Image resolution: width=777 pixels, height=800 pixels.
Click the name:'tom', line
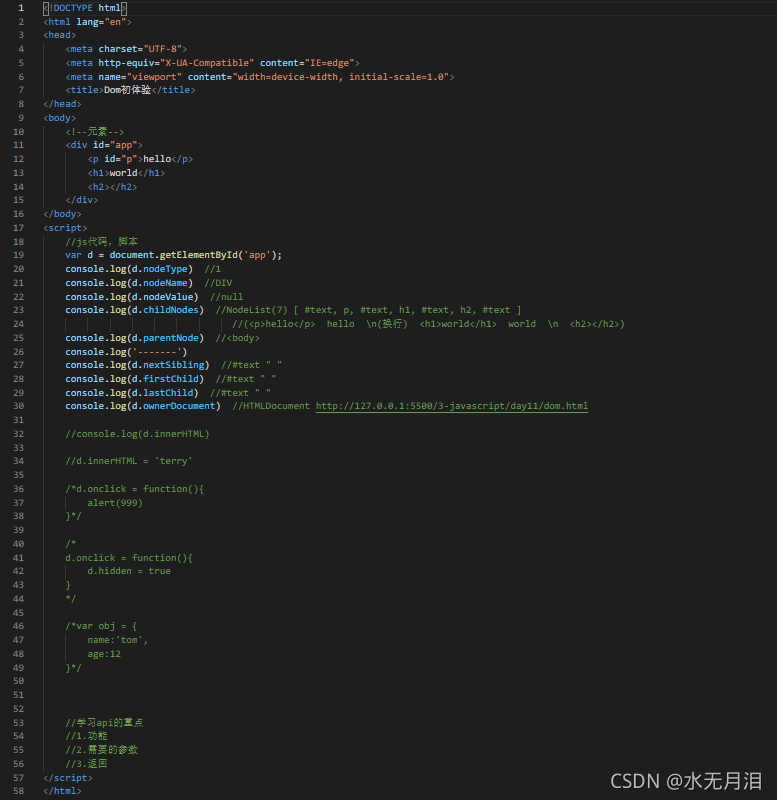point(117,640)
